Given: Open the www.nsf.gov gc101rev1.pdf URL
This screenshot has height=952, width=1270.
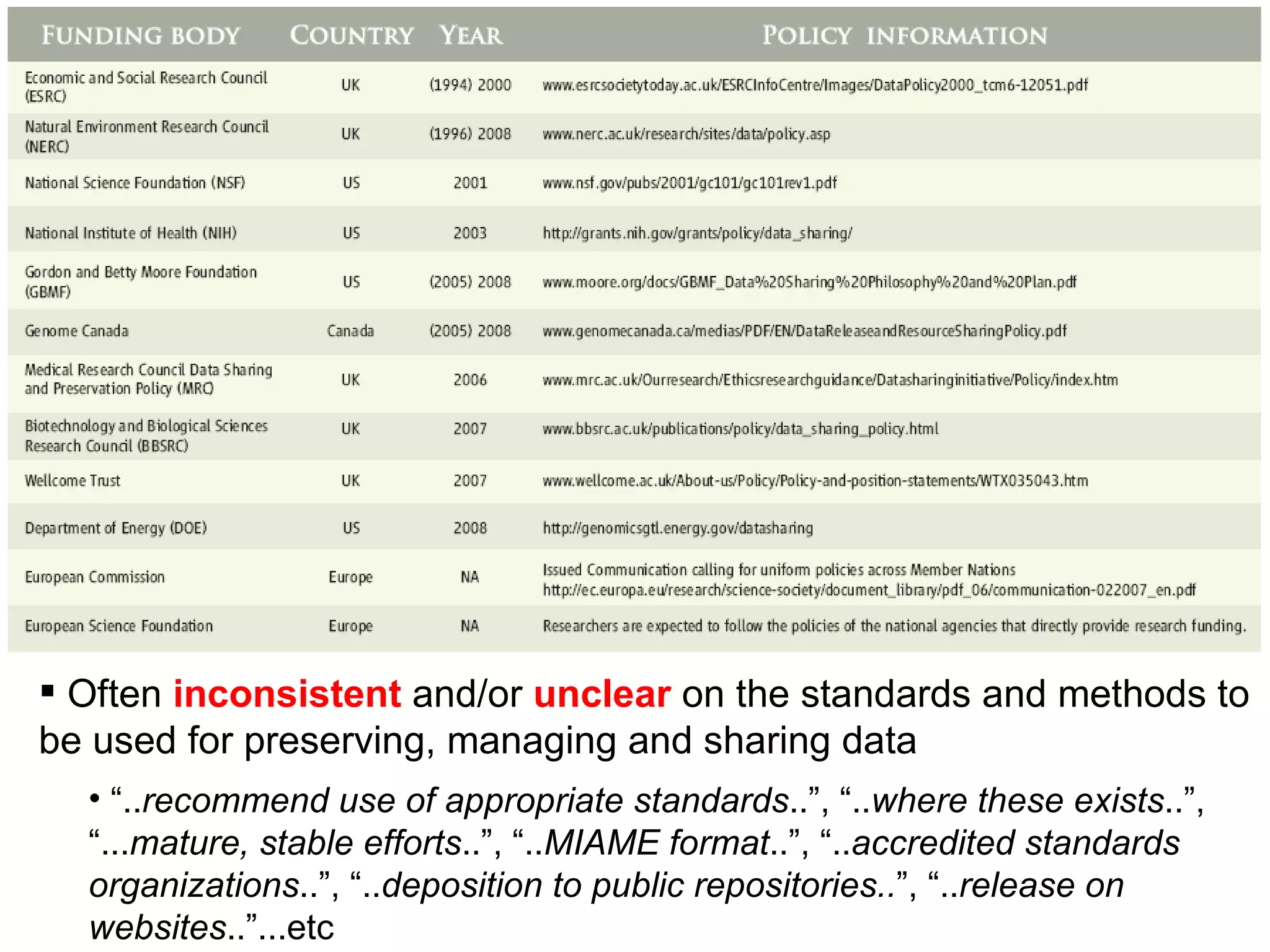Looking at the screenshot, I should coord(690,183).
